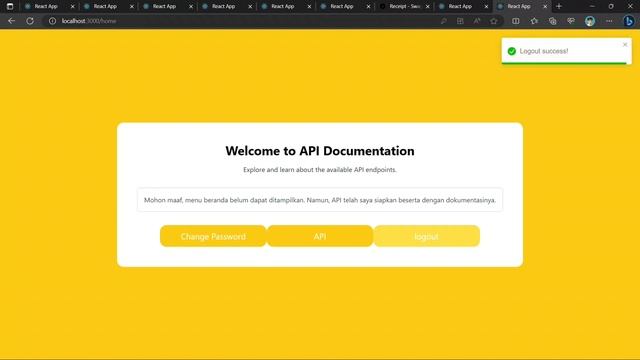
Task: Open the tab actions menu icon
Action: pyautogui.click(x=10, y=6)
